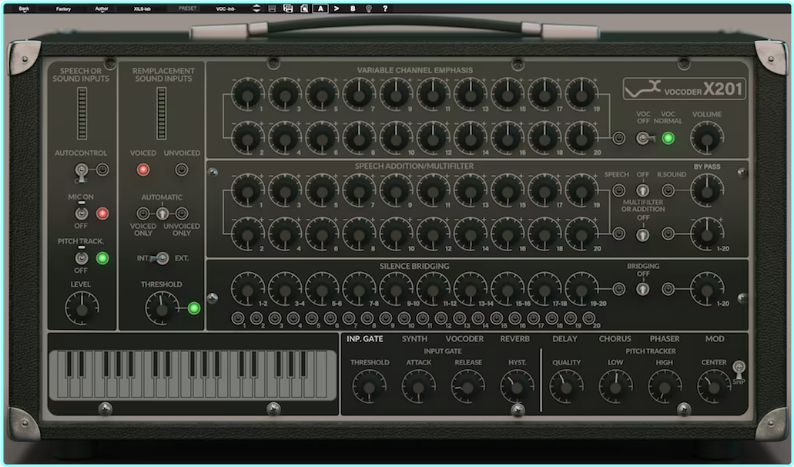The height and width of the screenshot is (467, 794).
Task: Switch to the PHASER tab
Action: point(664,339)
